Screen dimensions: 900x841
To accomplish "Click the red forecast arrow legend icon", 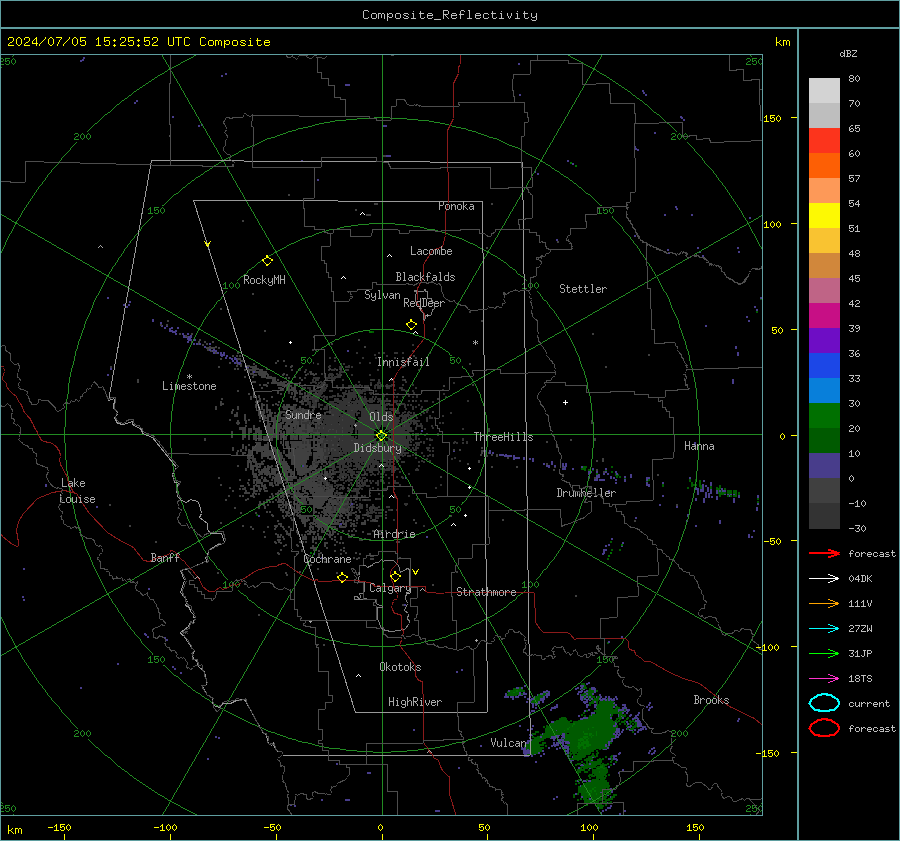I will coord(824,553).
